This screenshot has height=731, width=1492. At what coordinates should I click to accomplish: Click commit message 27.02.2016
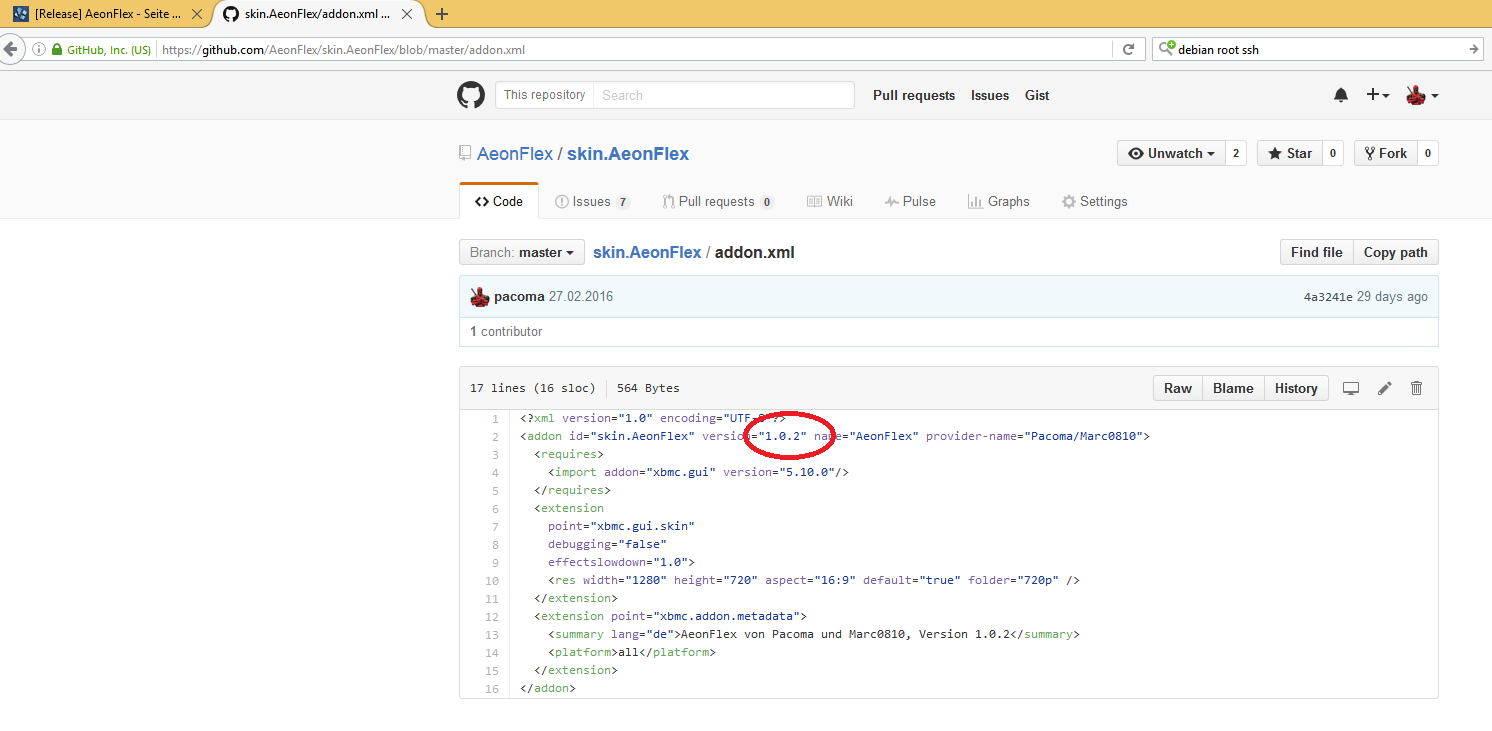(581, 297)
